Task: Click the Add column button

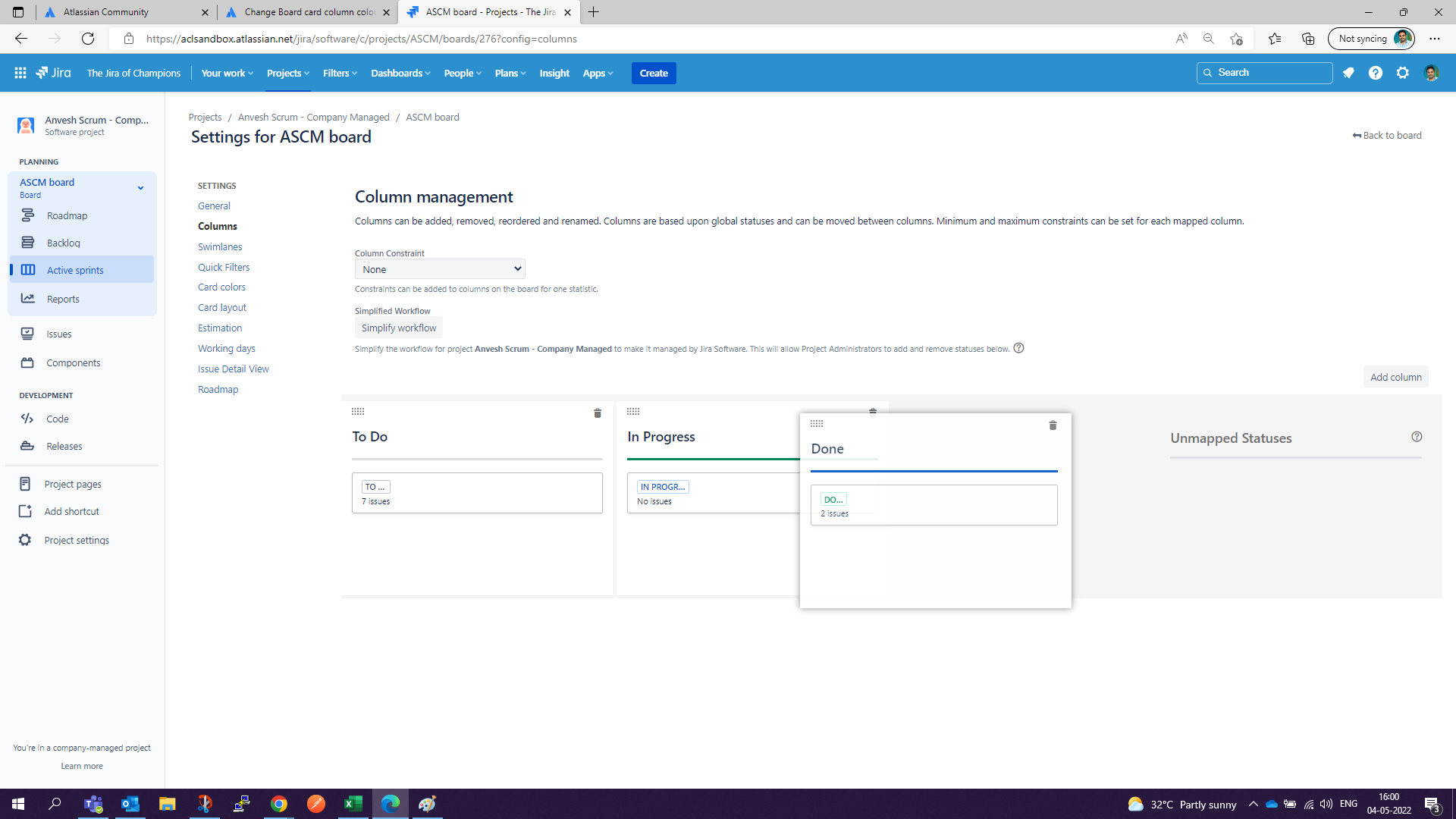Action: pyautogui.click(x=1395, y=377)
